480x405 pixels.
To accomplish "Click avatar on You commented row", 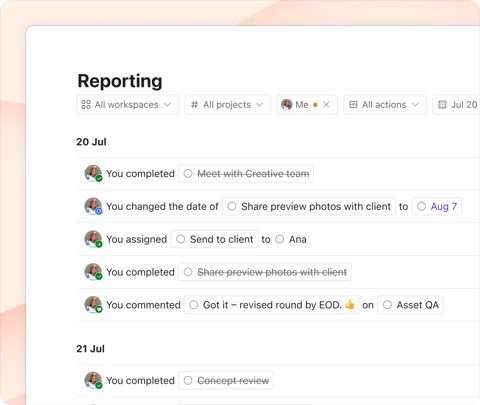I will tap(93, 305).
